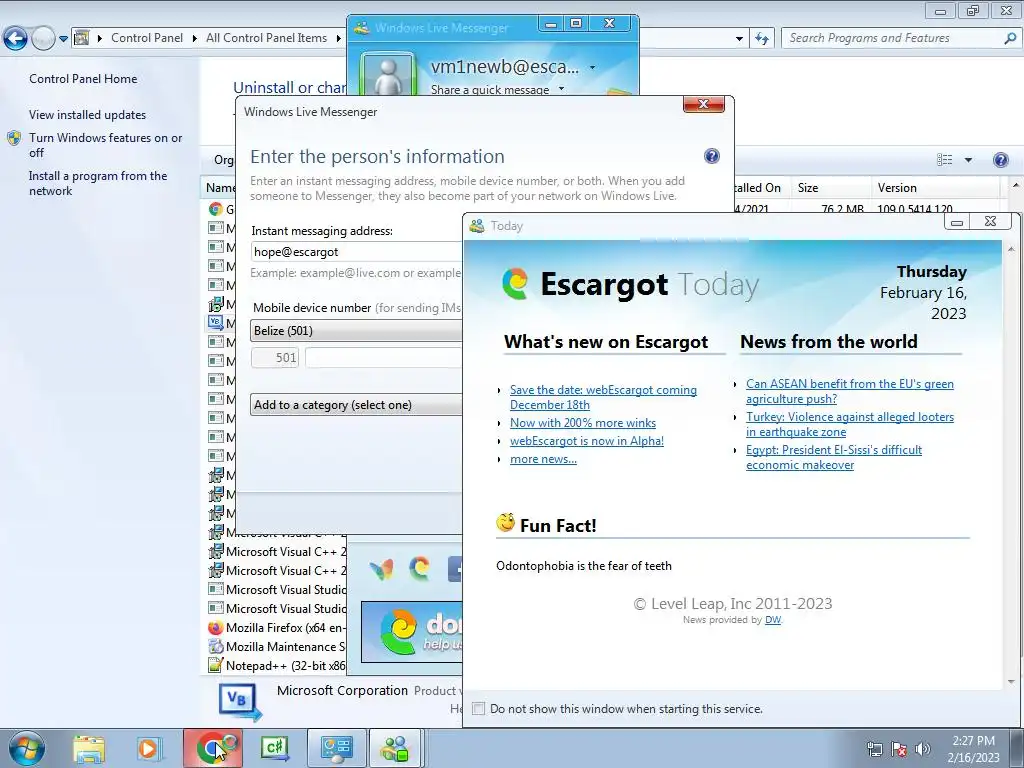Refresh the Control Panel address bar
Screen dimensions: 1024x768
pos(761,39)
